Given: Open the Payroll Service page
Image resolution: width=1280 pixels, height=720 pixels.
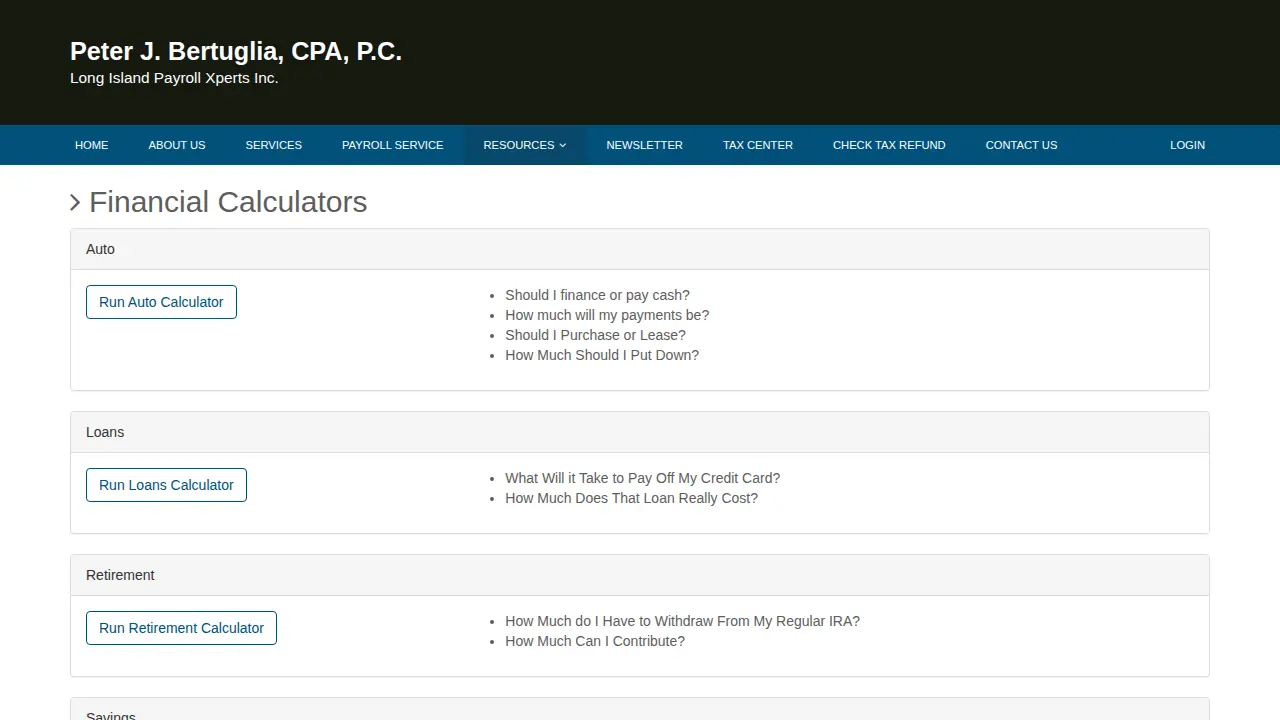Looking at the screenshot, I should [x=393, y=145].
